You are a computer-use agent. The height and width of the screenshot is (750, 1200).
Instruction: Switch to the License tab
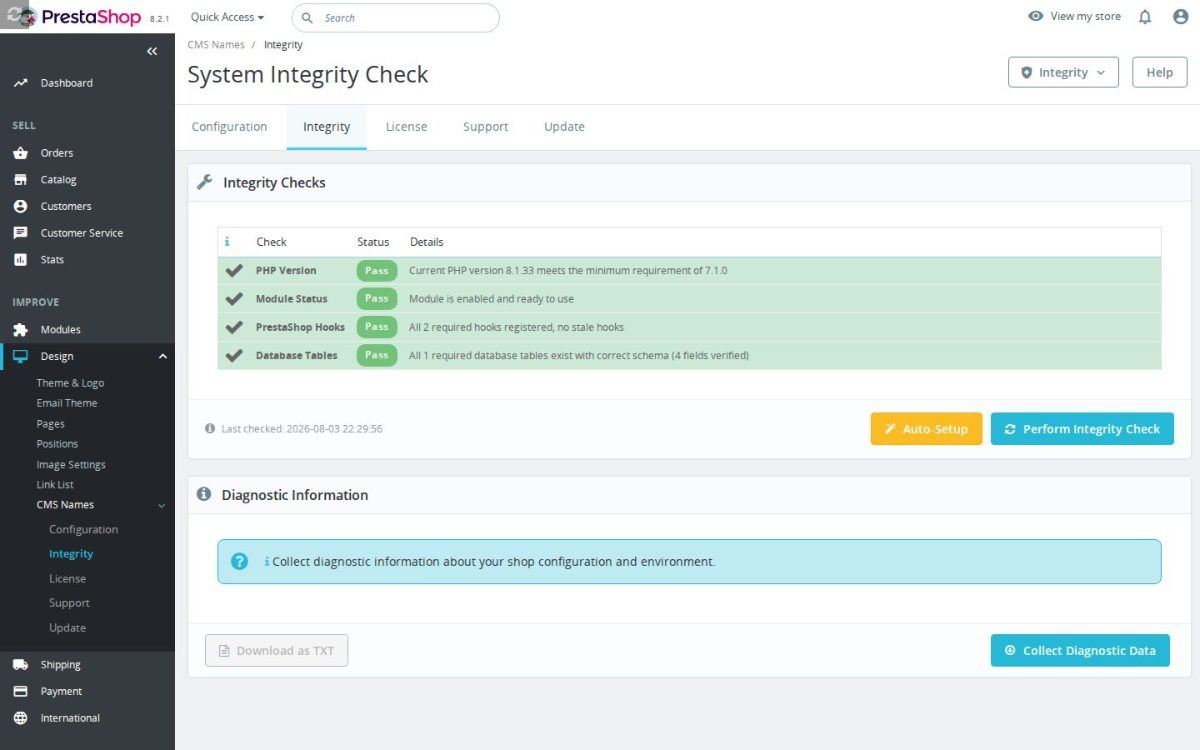pos(406,127)
